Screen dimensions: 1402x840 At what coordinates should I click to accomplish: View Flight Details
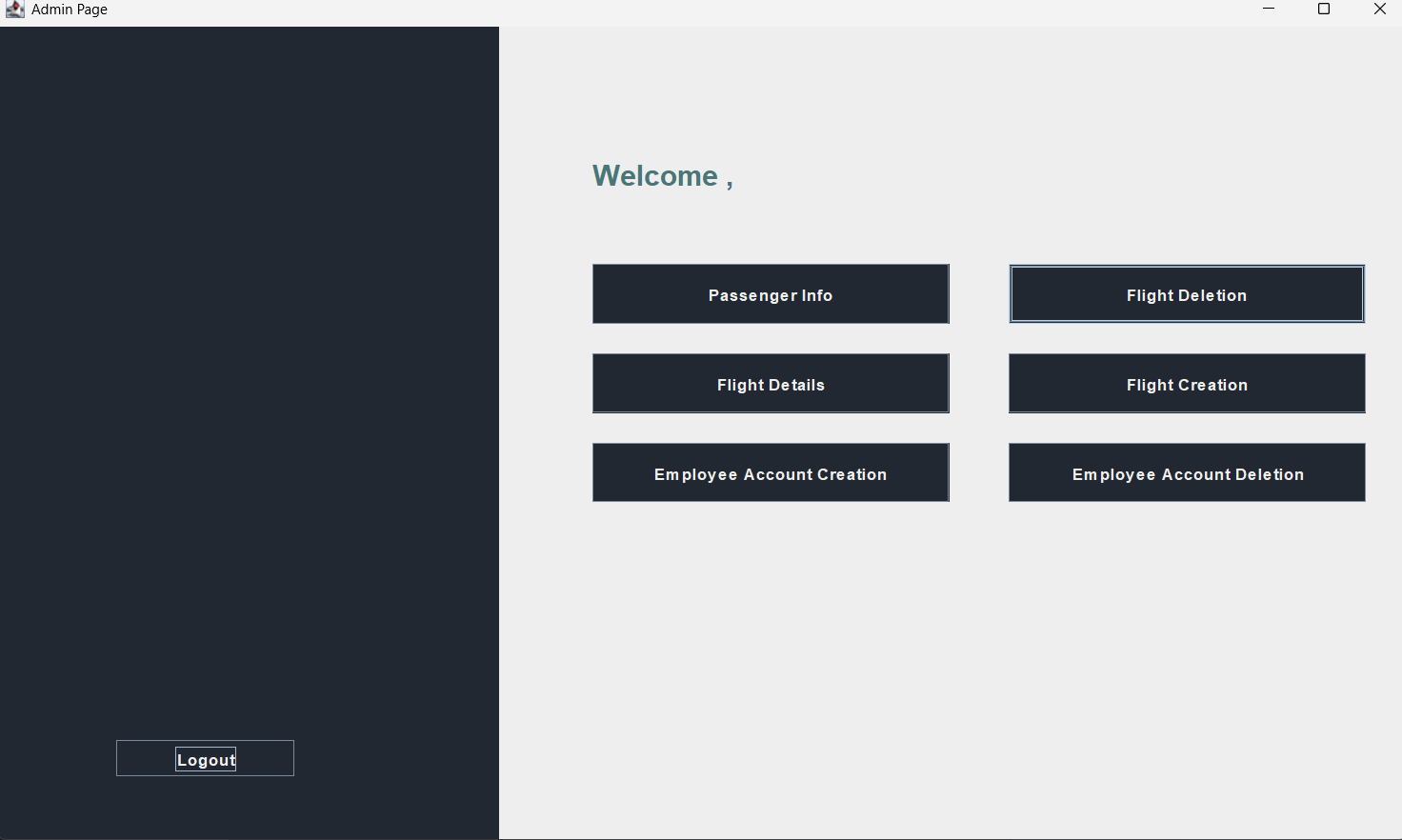tap(771, 384)
